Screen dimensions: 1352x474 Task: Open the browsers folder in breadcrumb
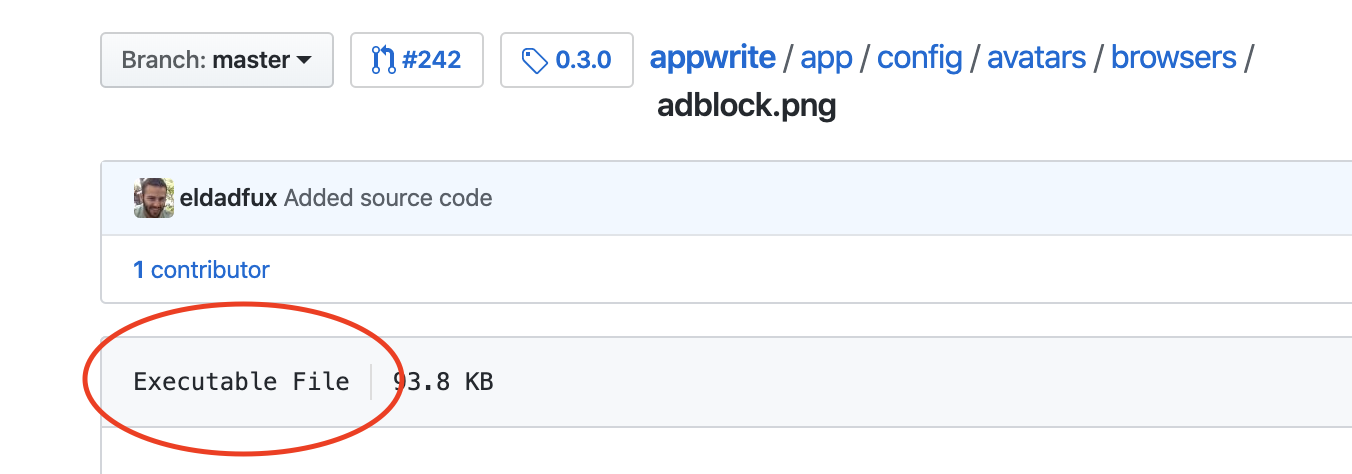coord(1173,58)
